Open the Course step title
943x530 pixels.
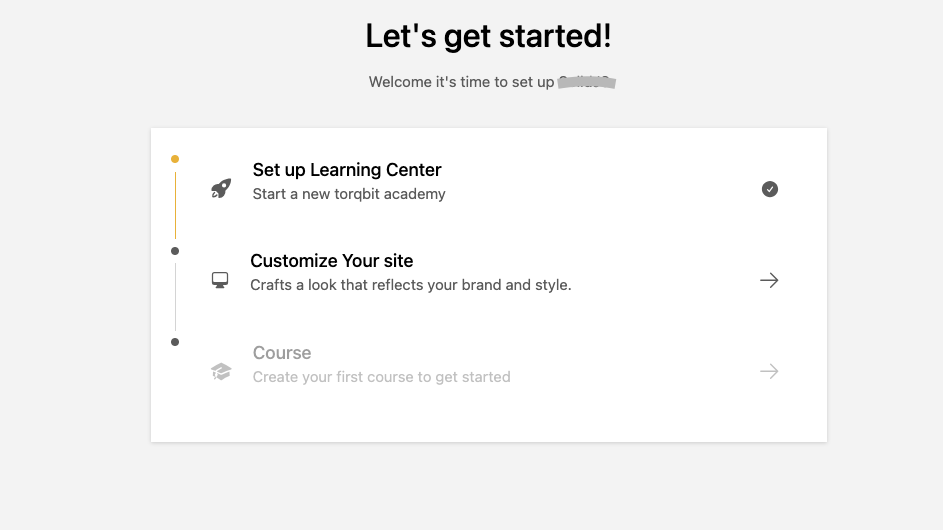pos(282,353)
